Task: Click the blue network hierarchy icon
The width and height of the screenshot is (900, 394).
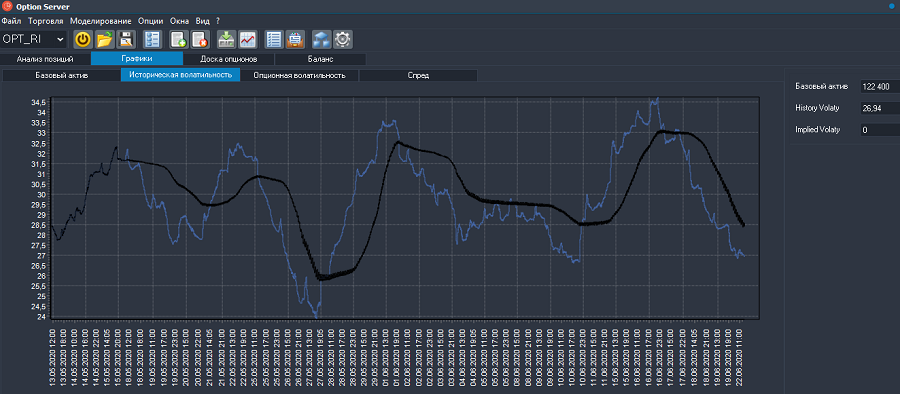Action: (x=321, y=40)
